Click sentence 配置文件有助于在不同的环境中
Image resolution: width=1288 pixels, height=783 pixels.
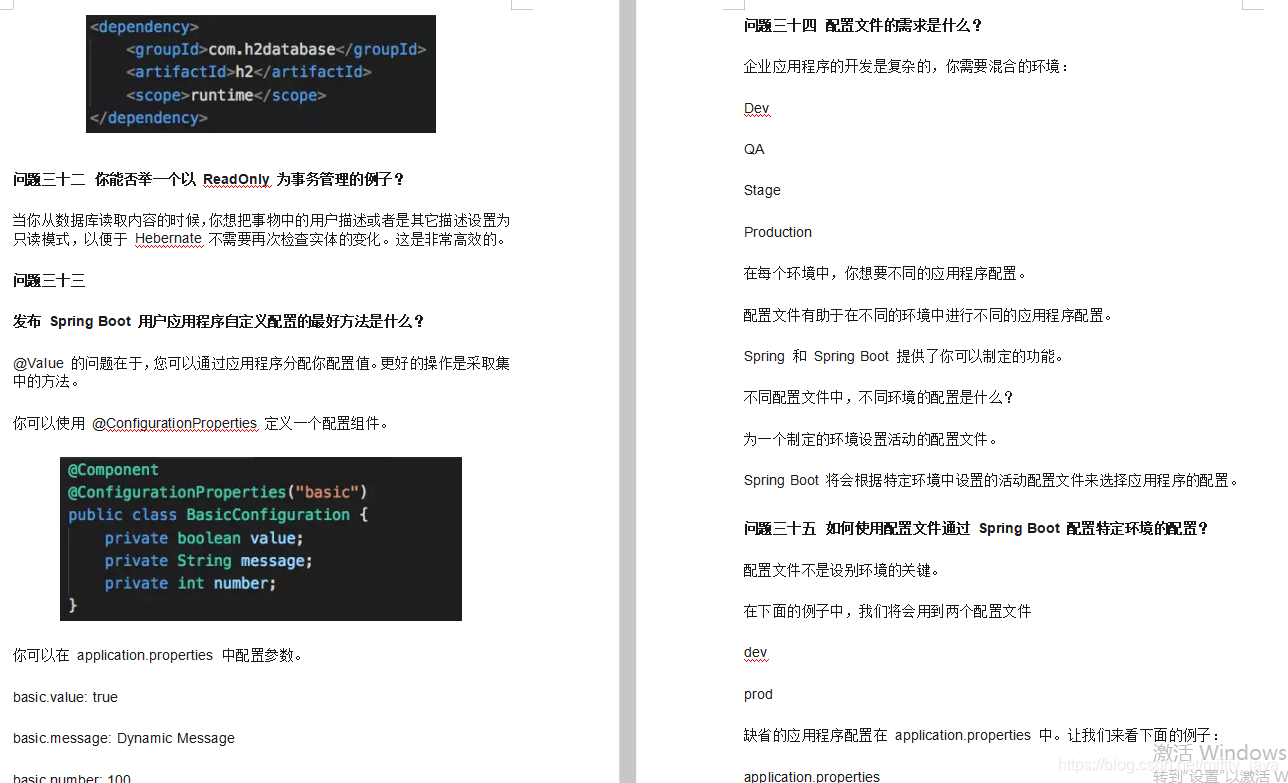(x=928, y=316)
